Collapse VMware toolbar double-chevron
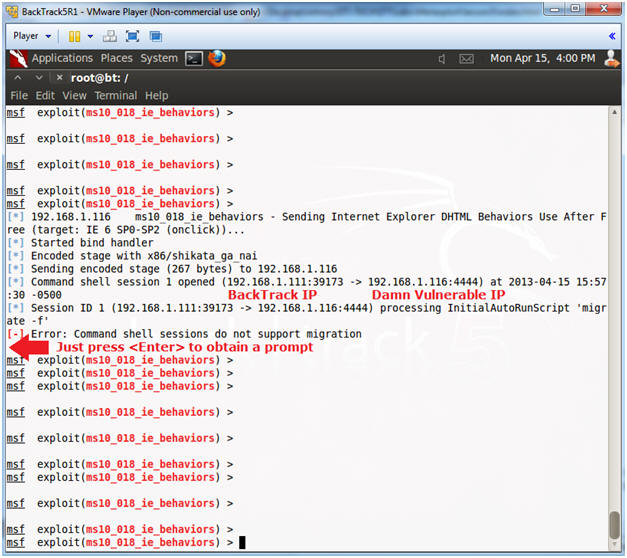The image size is (627, 558). click(612, 36)
